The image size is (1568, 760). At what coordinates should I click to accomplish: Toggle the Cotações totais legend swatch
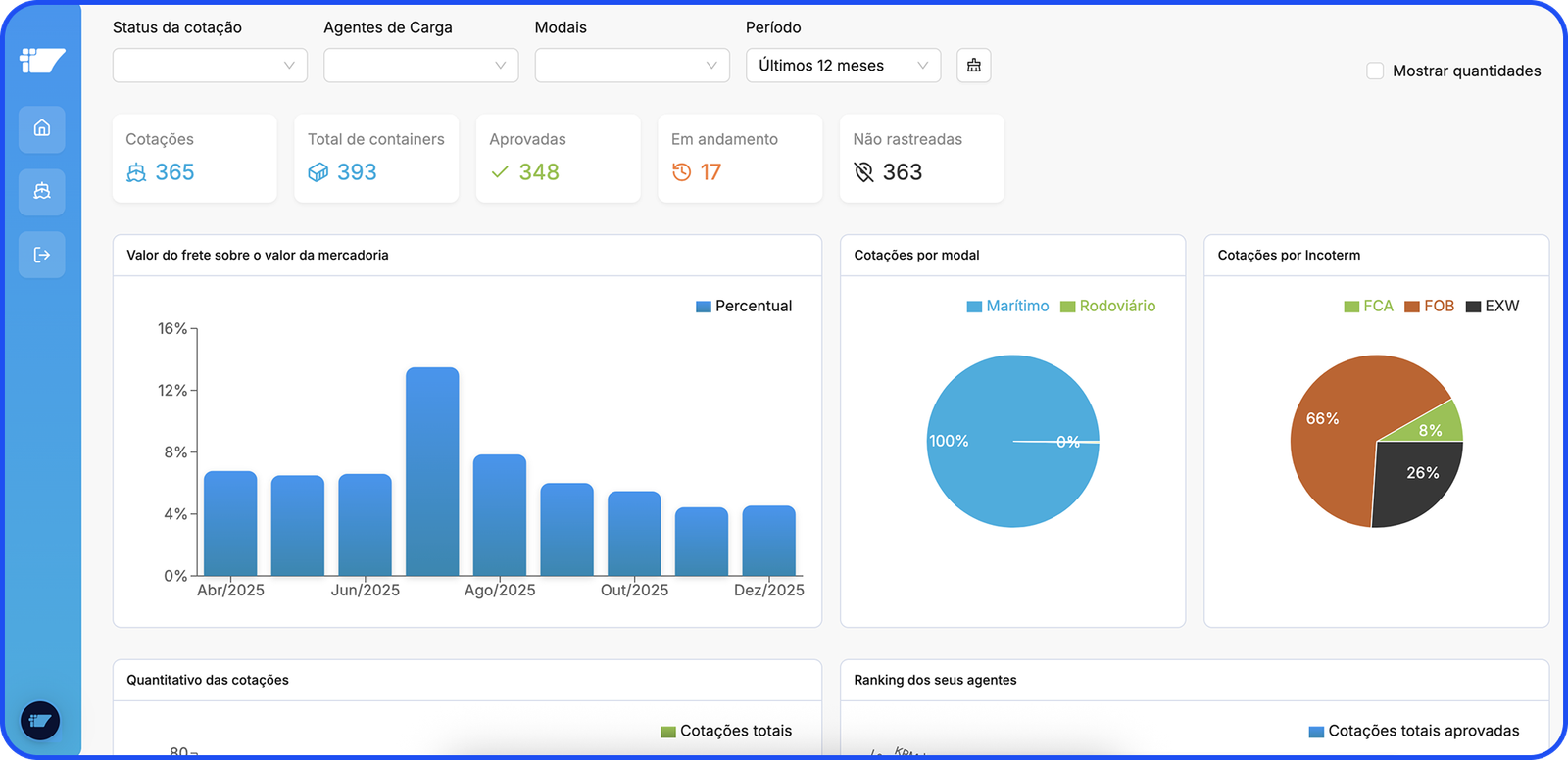click(x=668, y=732)
